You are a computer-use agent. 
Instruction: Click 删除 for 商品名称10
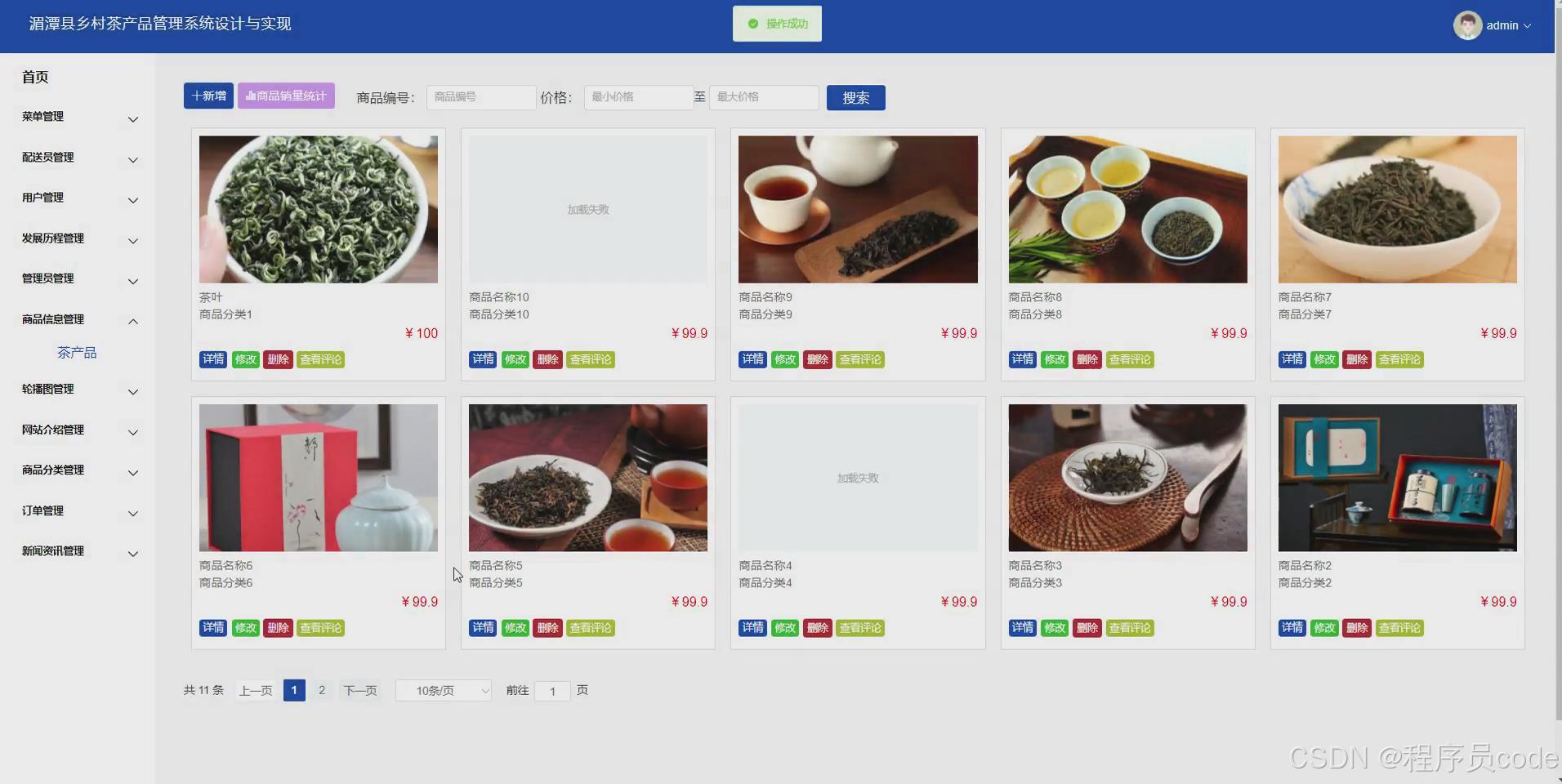point(547,359)
